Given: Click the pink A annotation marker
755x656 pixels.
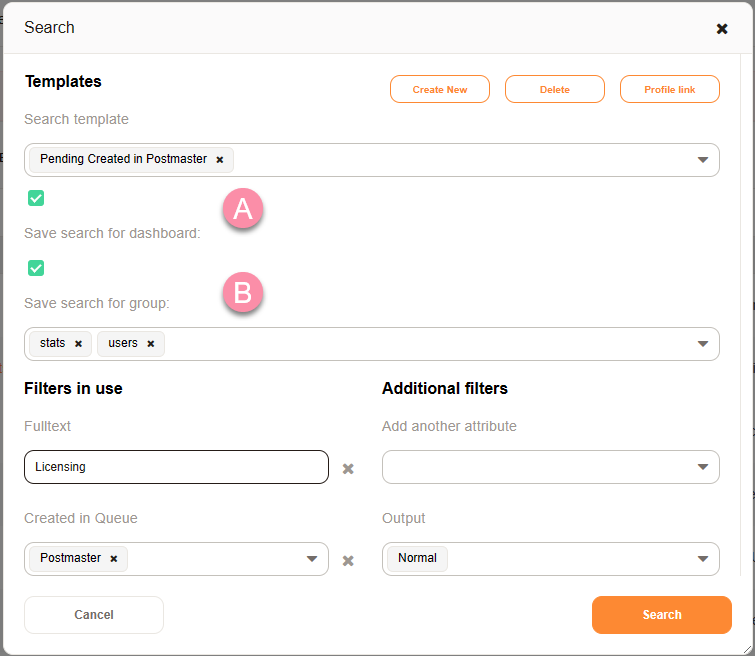Looking at the screenshot, I should click(243, 210).
